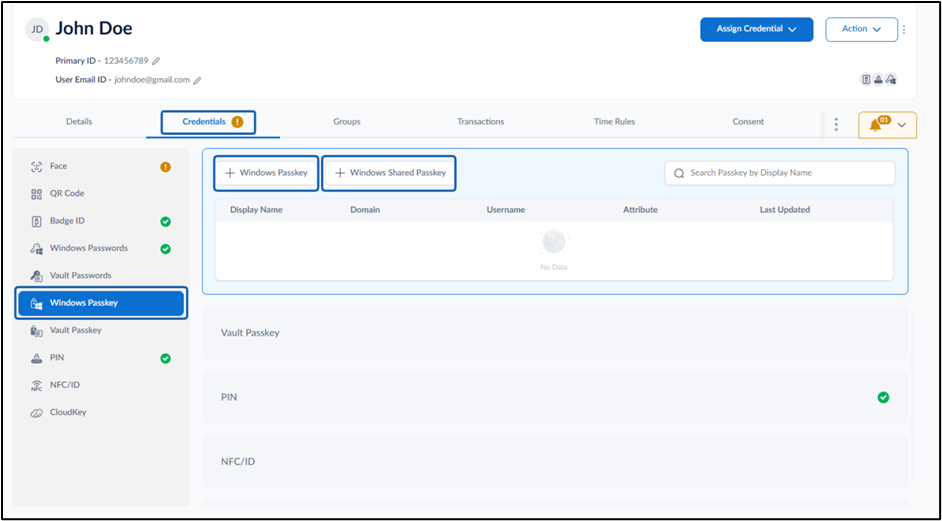This screenshot has width=942, height=521.
Task: Click the John Doe name heading
Action: point(94,28)
